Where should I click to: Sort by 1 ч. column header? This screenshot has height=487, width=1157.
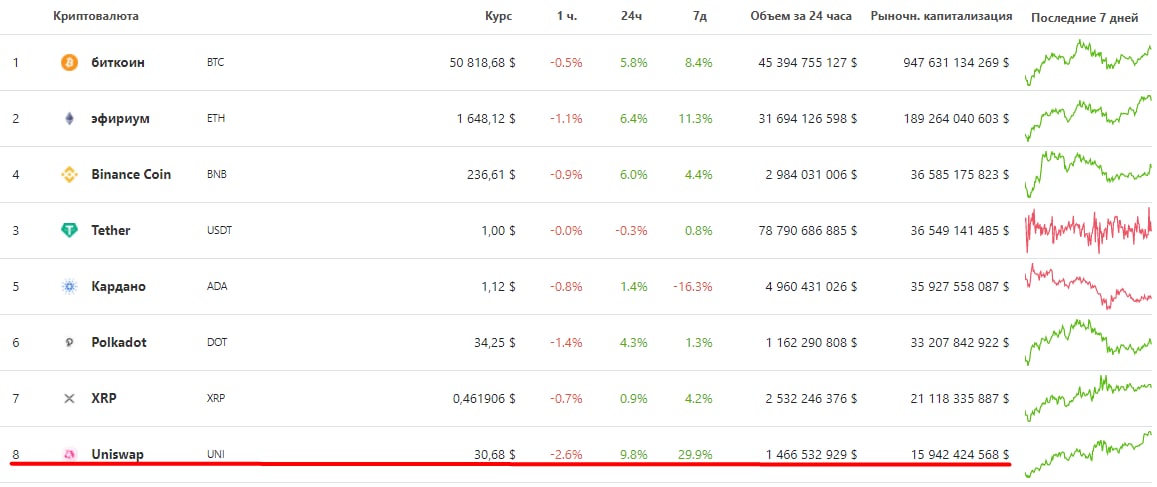[x=567, y=15]
